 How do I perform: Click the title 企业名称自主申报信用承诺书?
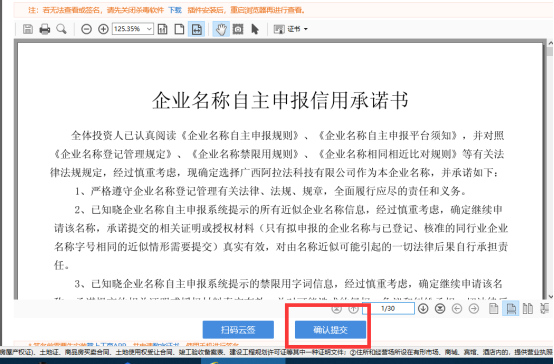tap(281, 100)
